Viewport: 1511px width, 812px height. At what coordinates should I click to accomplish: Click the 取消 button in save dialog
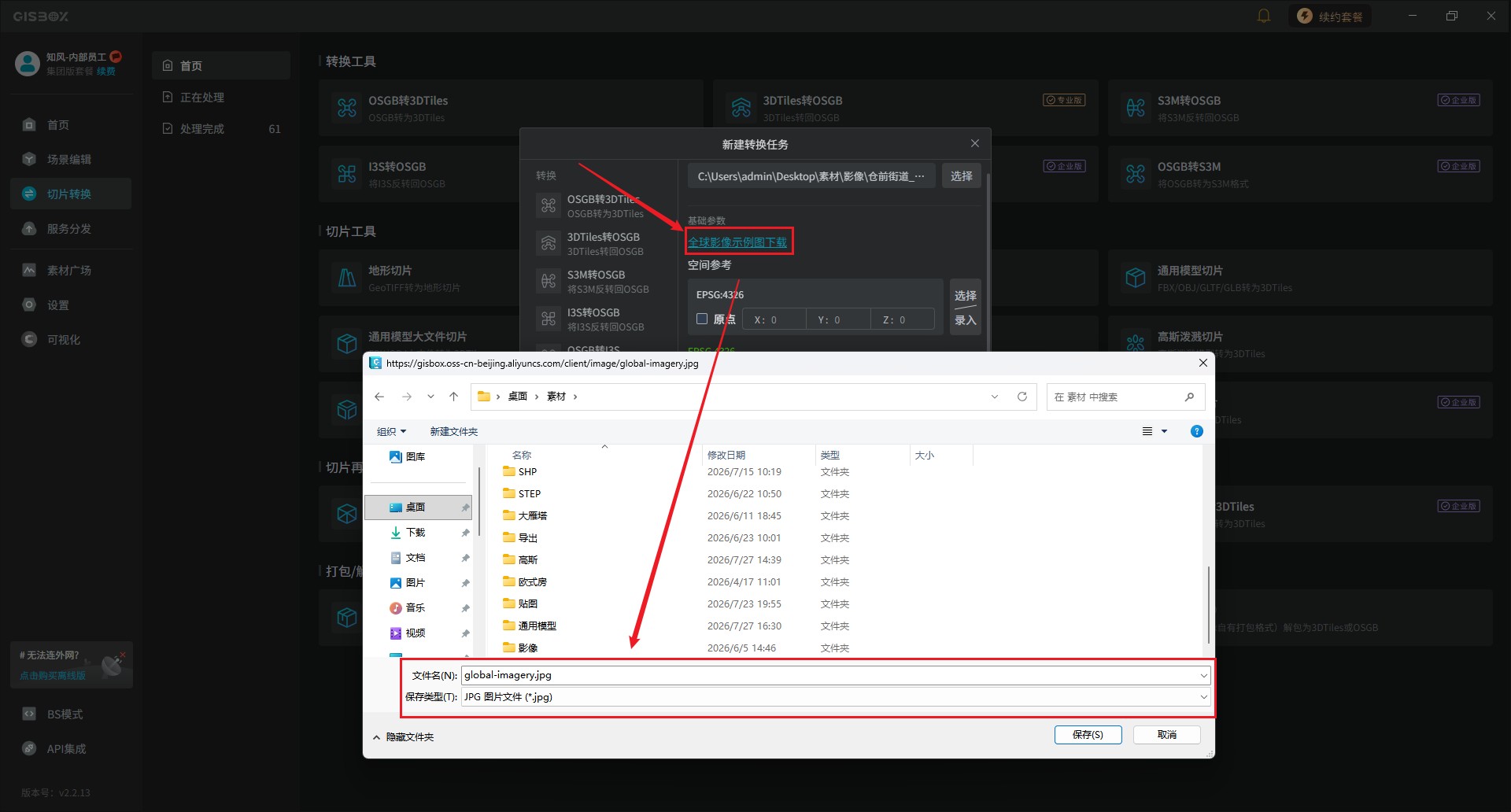(x=1167, y=735)
